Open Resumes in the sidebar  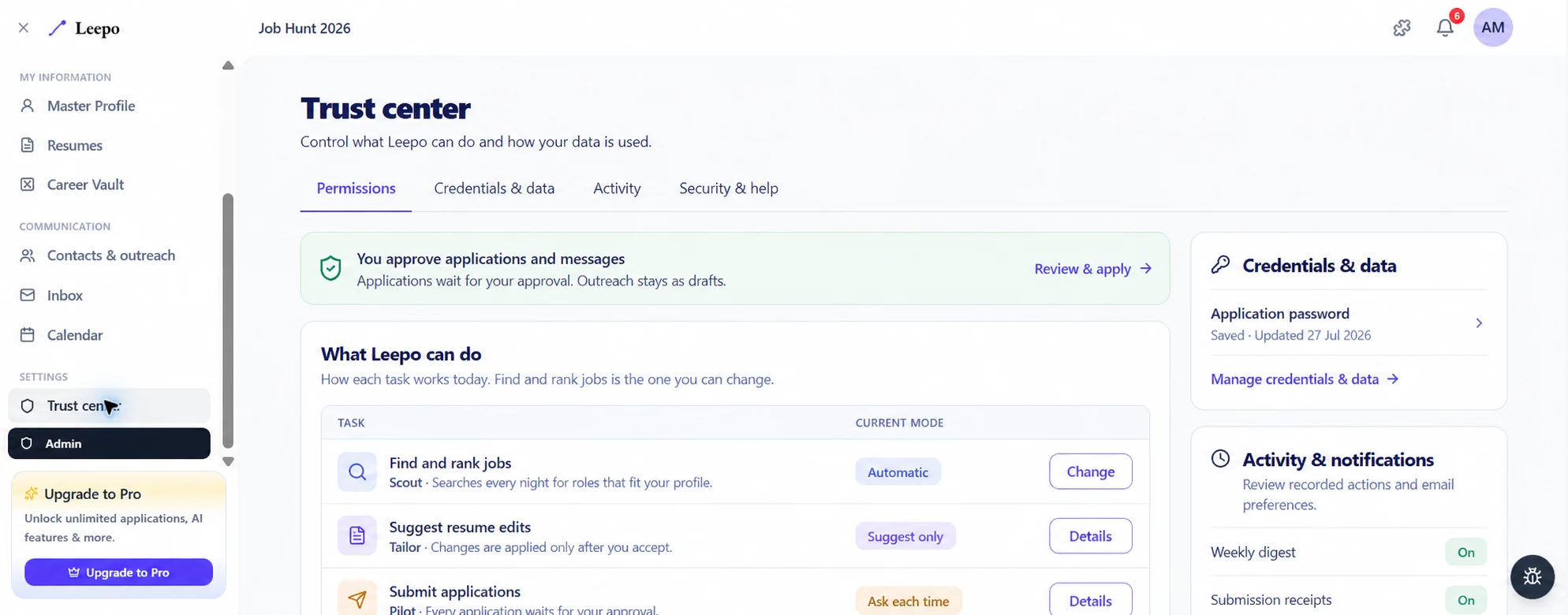pyautogui.click(x=109, y=145)
